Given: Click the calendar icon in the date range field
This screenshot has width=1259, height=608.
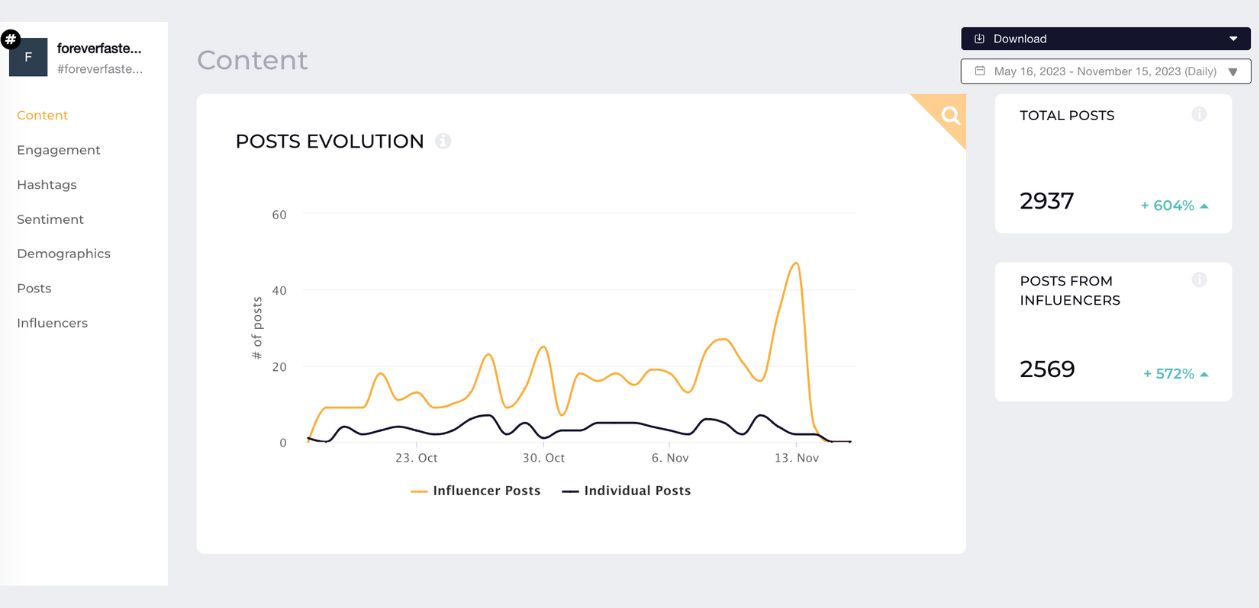Looking at the screenshot, I should pos(980,71).
